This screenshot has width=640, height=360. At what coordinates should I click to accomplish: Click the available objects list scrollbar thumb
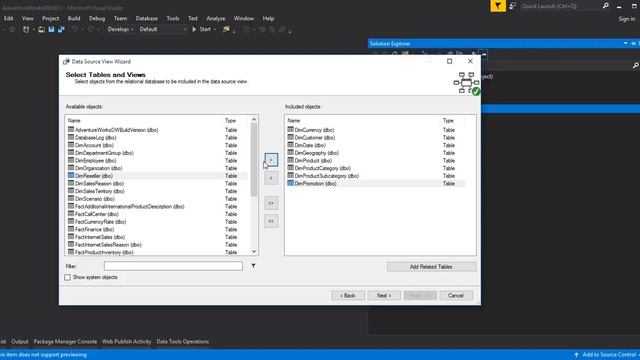click(x=254, y=159)
